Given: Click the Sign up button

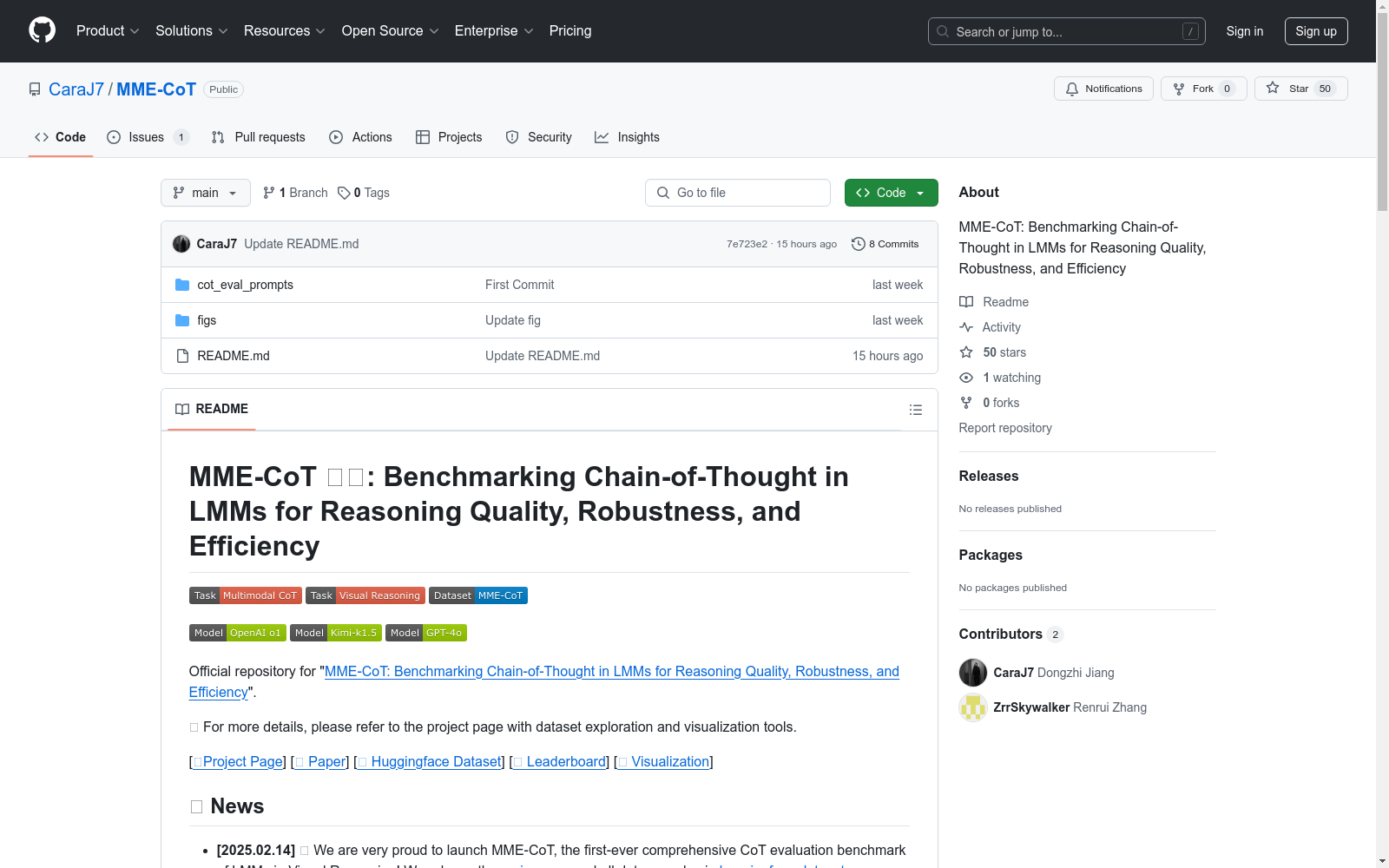Looking at the screenshot, I should 1315,31.
